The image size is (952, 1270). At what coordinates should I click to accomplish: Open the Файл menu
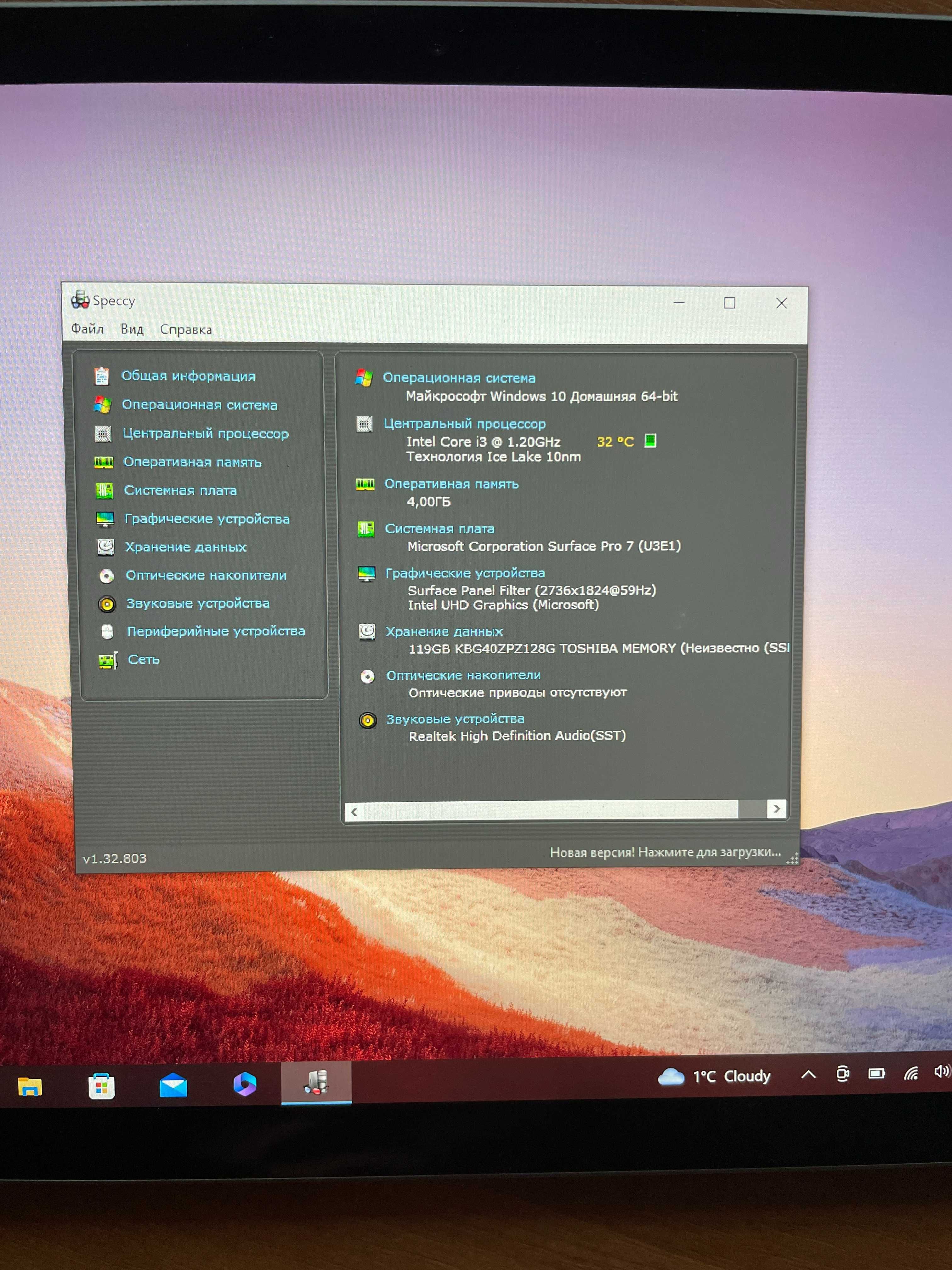[x=87, y=329]
